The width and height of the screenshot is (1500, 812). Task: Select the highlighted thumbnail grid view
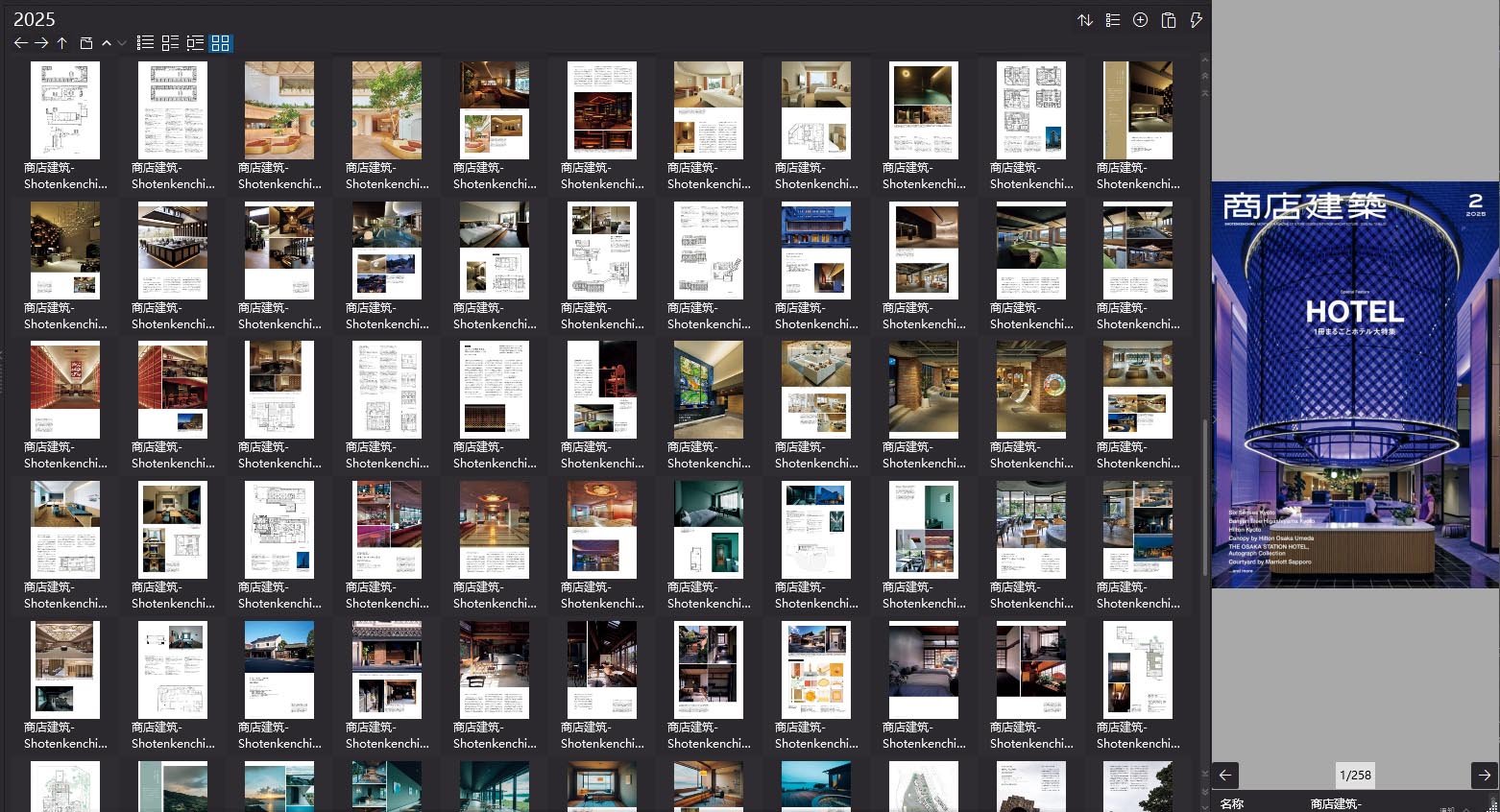click(221, 43)
